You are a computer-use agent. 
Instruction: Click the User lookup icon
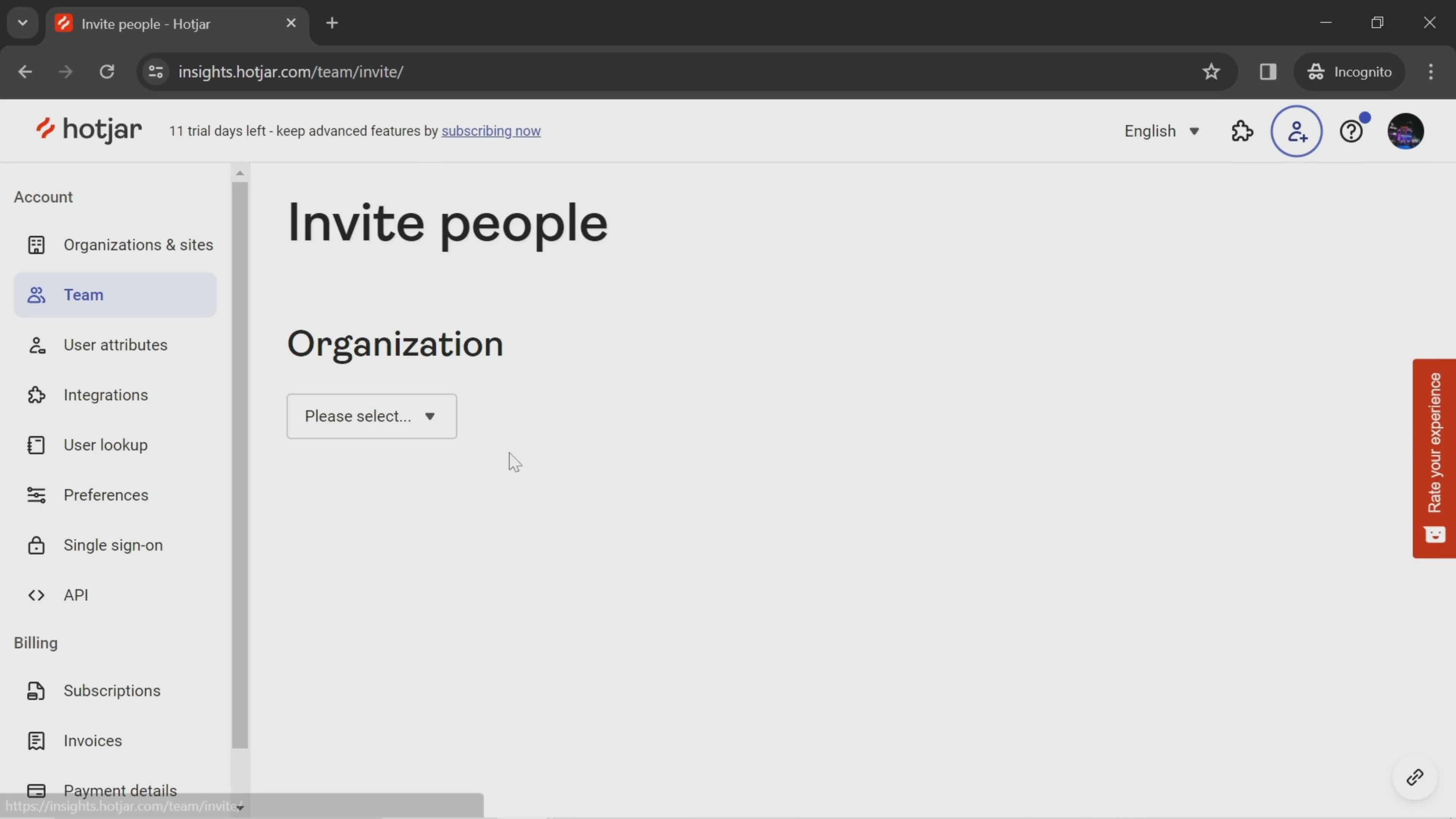[x=34, y=444]
